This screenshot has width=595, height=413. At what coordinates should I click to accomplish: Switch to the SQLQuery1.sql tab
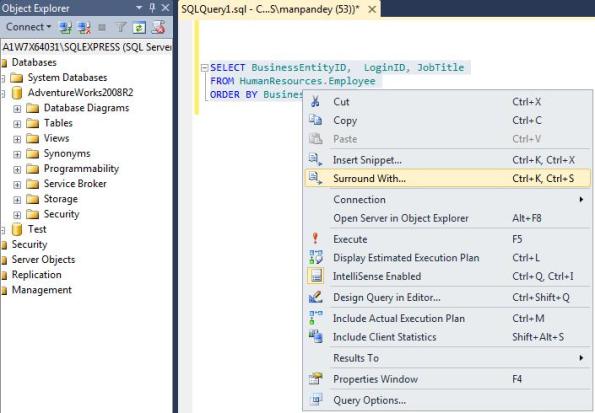click(x=270, y=9)
